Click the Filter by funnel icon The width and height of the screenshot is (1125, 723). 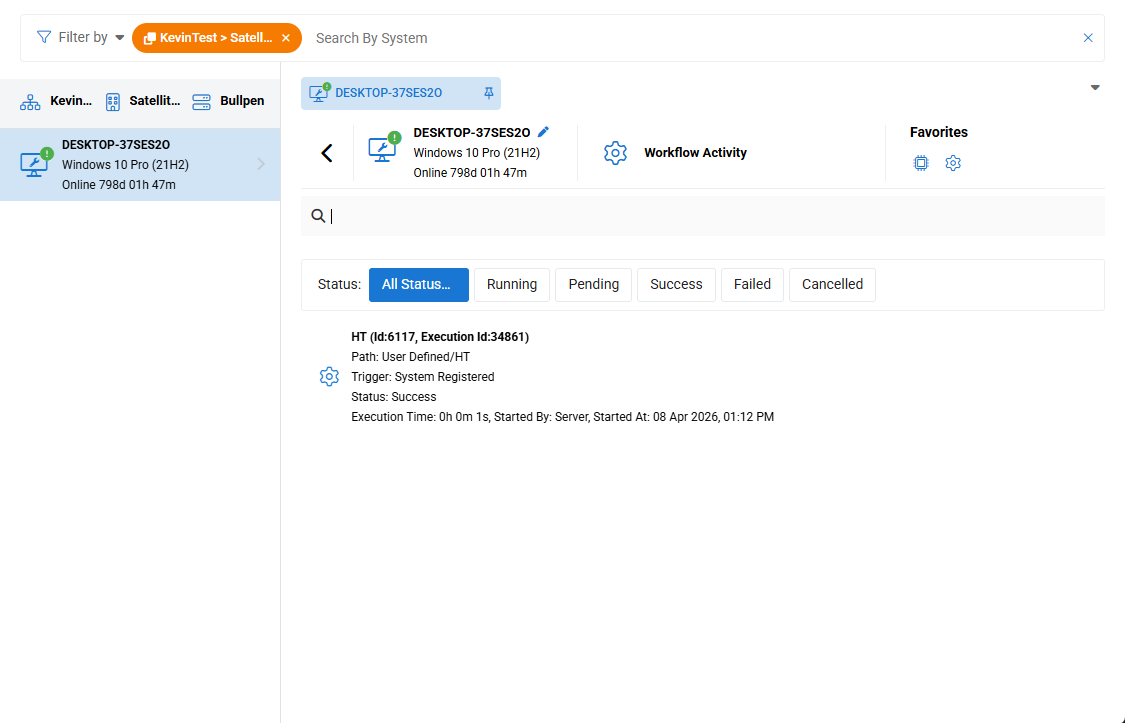(x=44, y=37)
